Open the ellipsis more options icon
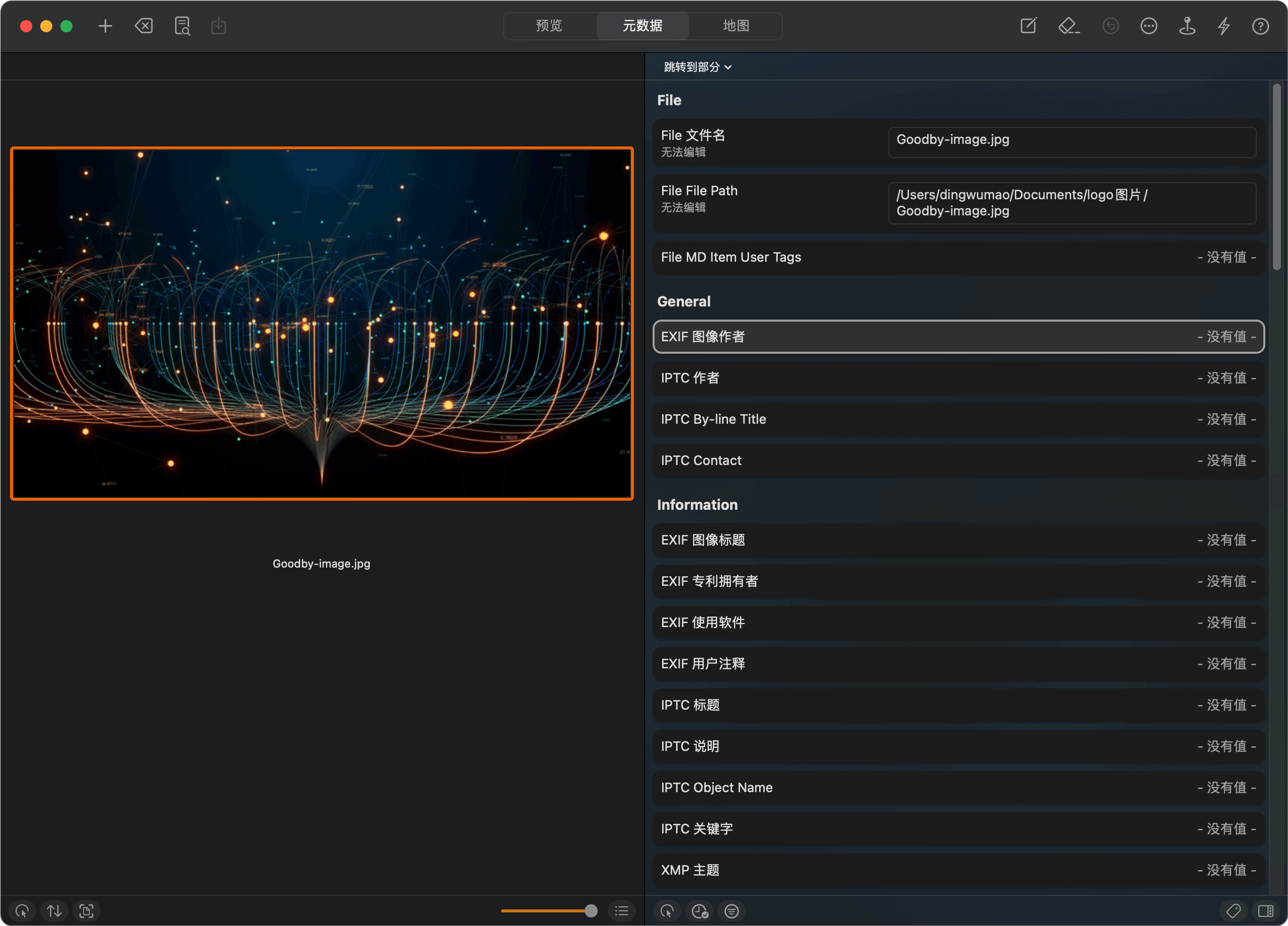Viewport: 1288px width, 926px height. (1148, 26)
